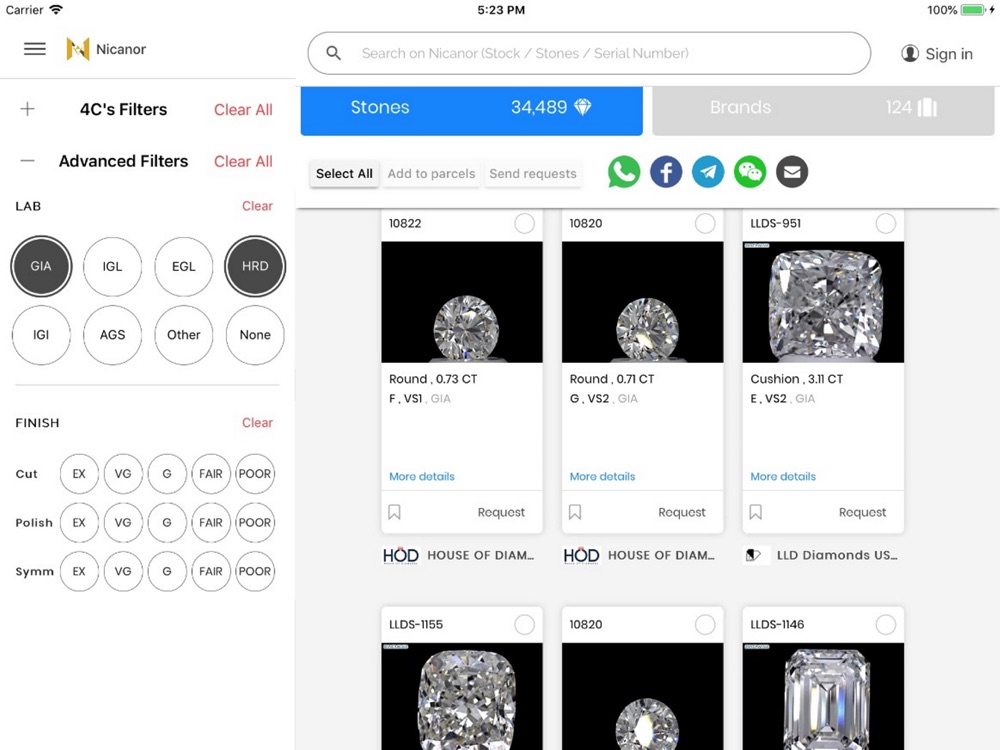The height and width of the screenshot is (750, 1000).
Task: Toggle Cut EX finish filter
Action: point(79,474)
